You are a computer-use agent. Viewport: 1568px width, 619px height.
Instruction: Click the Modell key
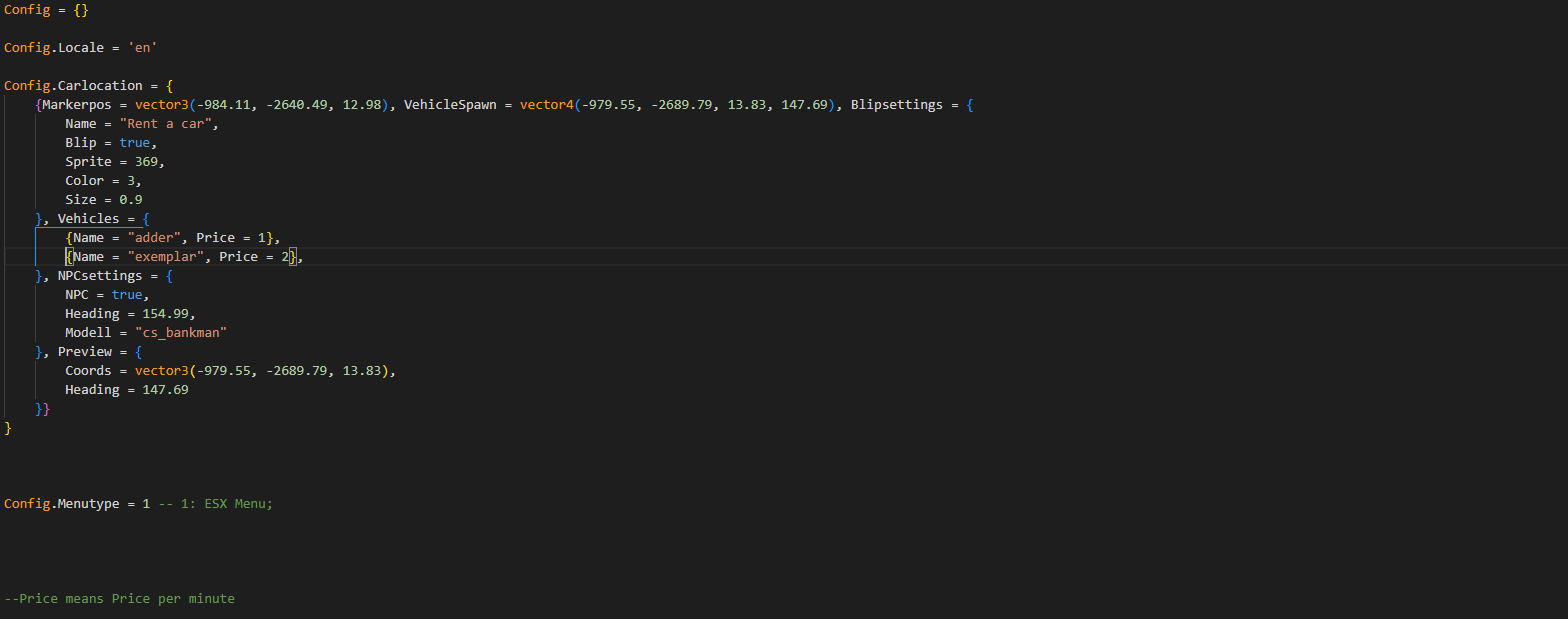click(89, 333)
